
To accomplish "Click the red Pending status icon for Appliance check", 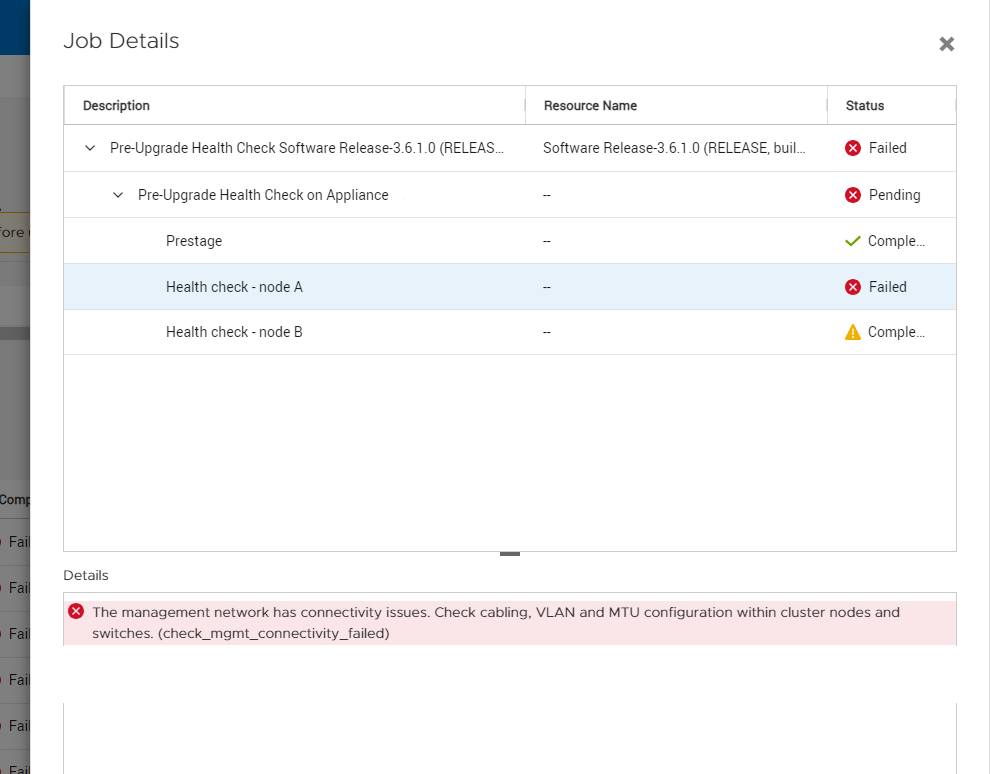I will pyautogui.click(x=852, y=194).
